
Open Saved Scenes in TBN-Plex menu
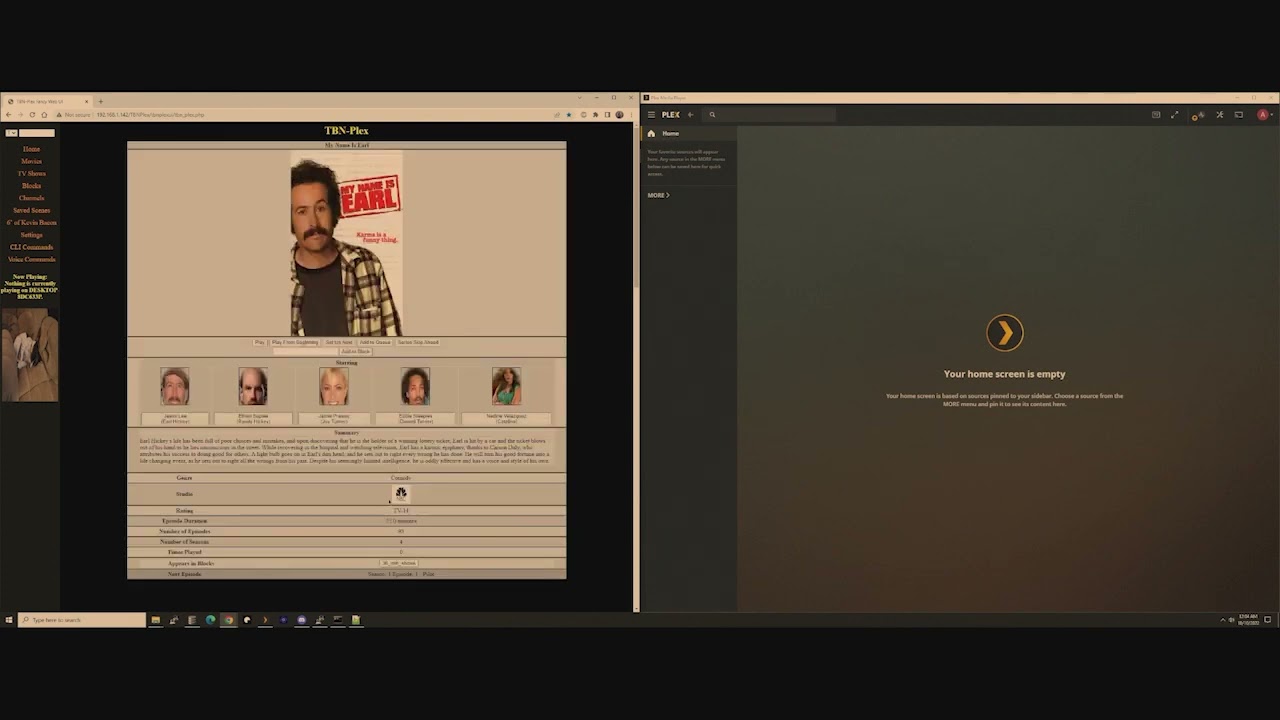click(32, 211)
